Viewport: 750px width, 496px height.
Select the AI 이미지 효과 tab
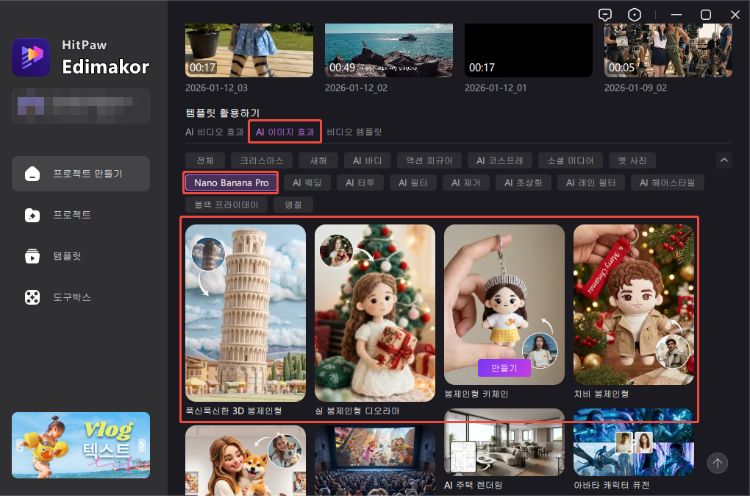tap(285, 132)
